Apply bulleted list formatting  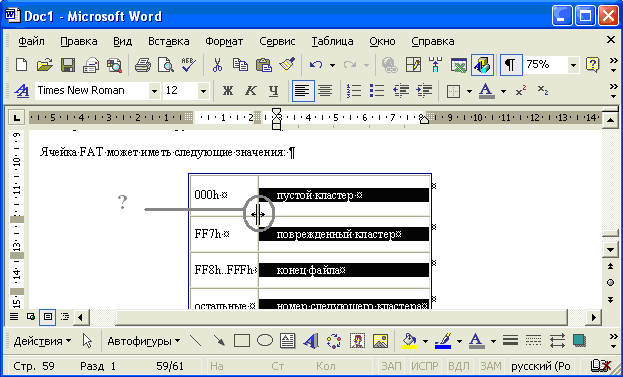377,91
